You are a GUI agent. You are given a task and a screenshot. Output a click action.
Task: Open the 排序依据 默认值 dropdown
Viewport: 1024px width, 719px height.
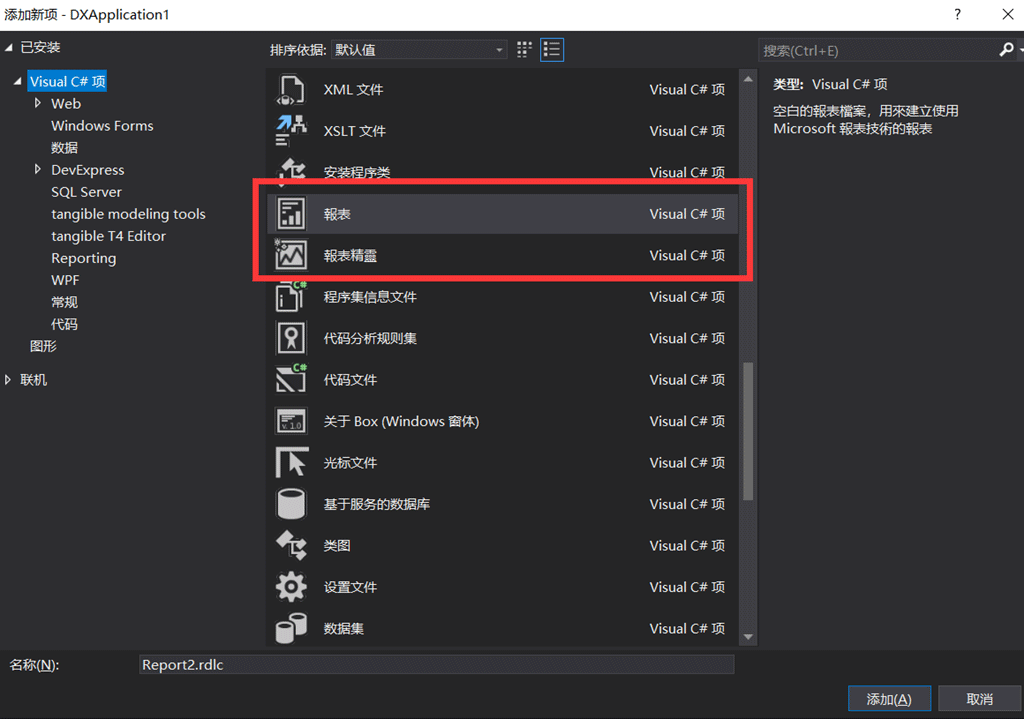[x=419, y=50]
